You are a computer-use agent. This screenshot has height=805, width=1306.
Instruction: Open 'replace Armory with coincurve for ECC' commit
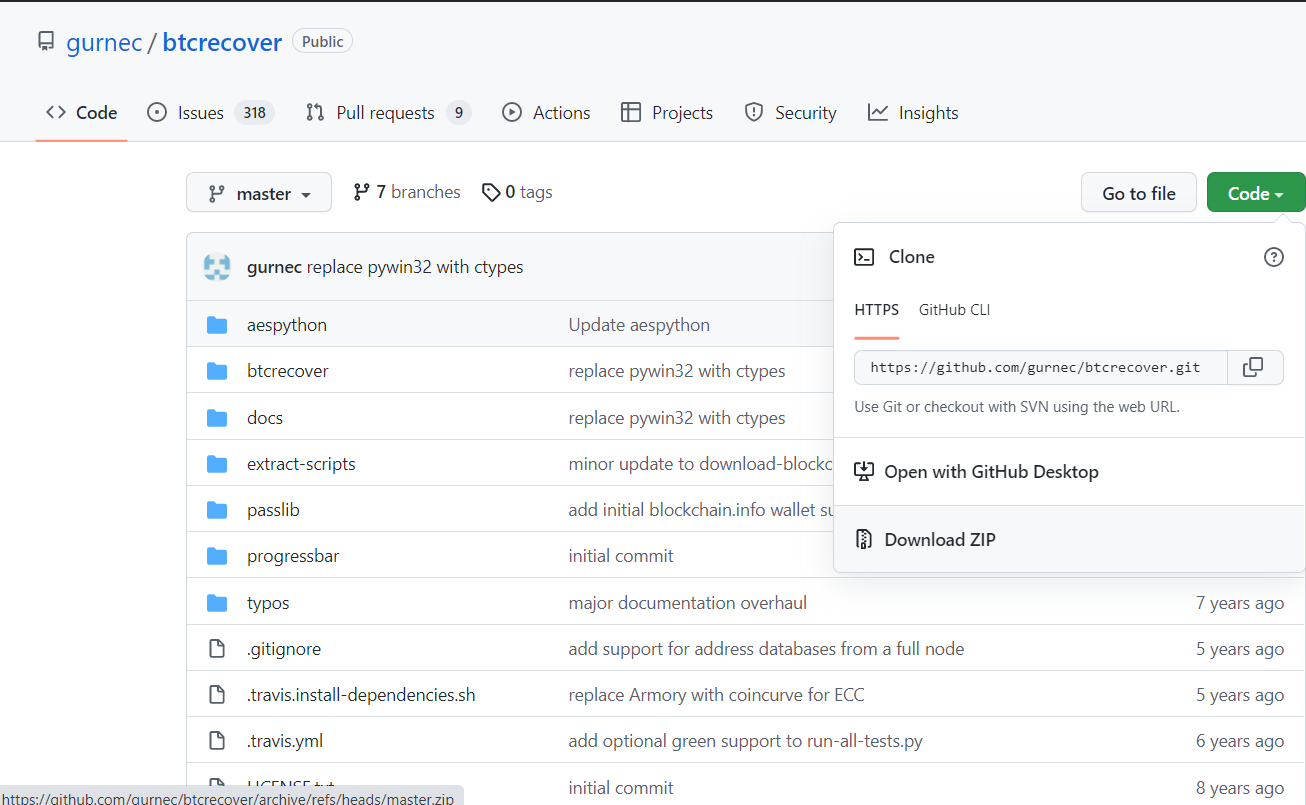point(716,695)
